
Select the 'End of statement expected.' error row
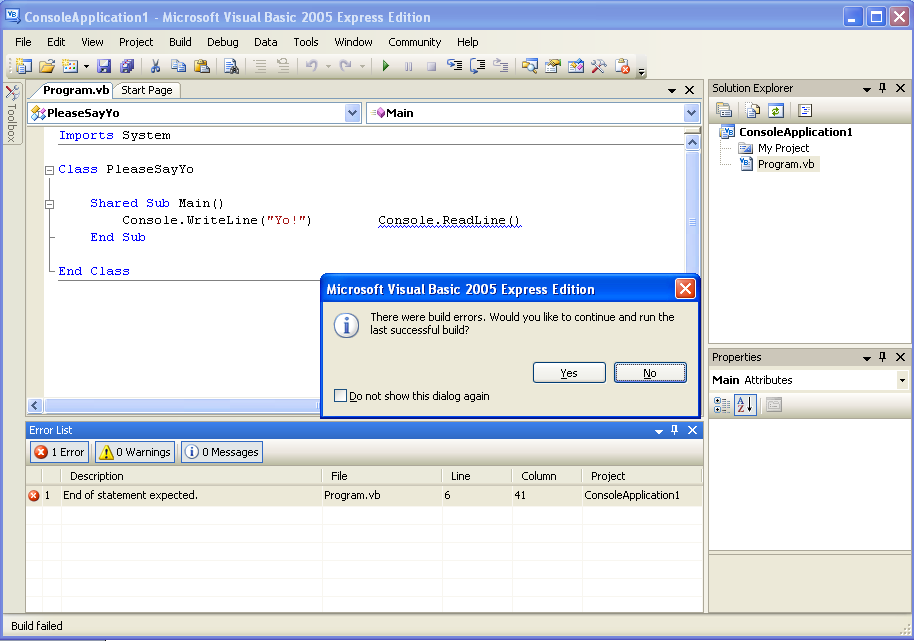point(364,495)
